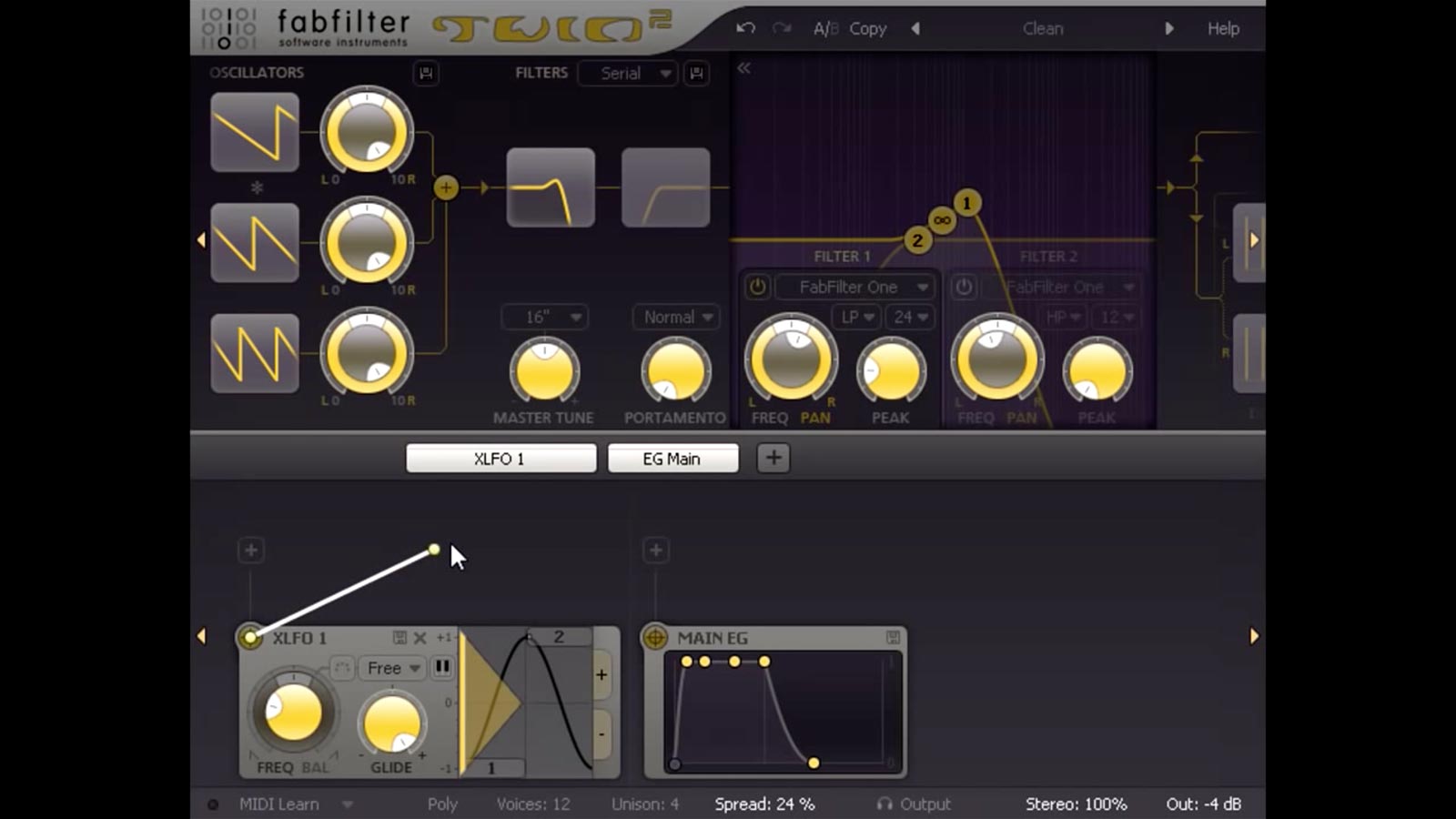Click the headphone Output icon in status bar

(x=885, y=804)
